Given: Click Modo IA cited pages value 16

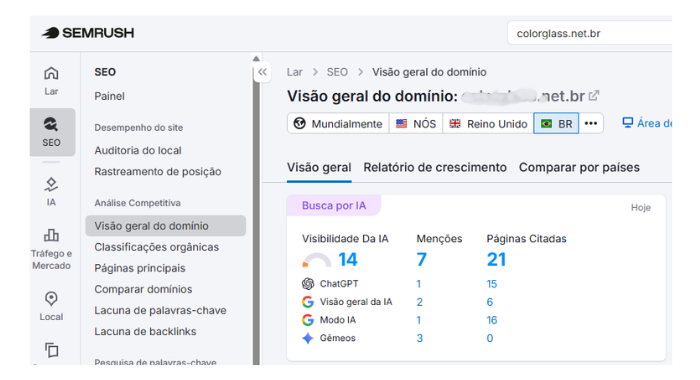Looking at the screenshot, I should pos(492,320).
